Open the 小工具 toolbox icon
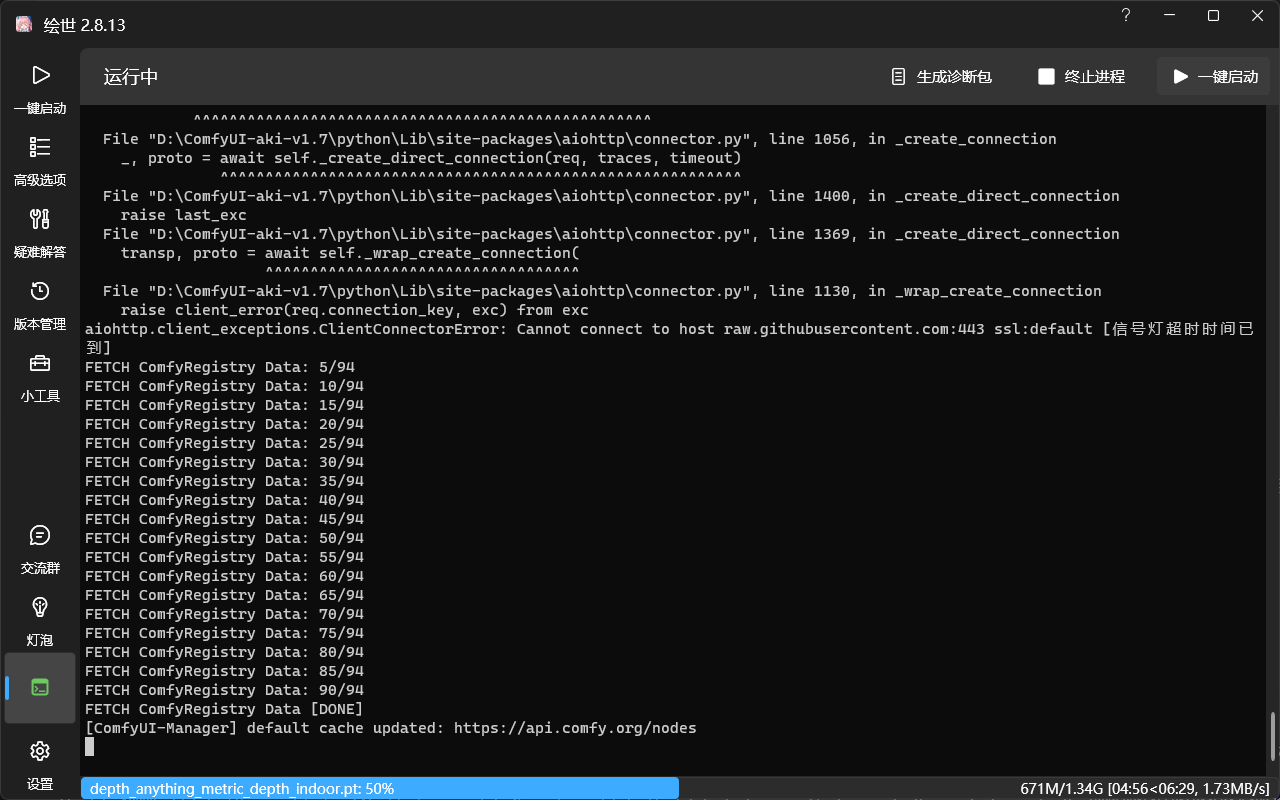The image size is (1280, 800). click(40, 363)
